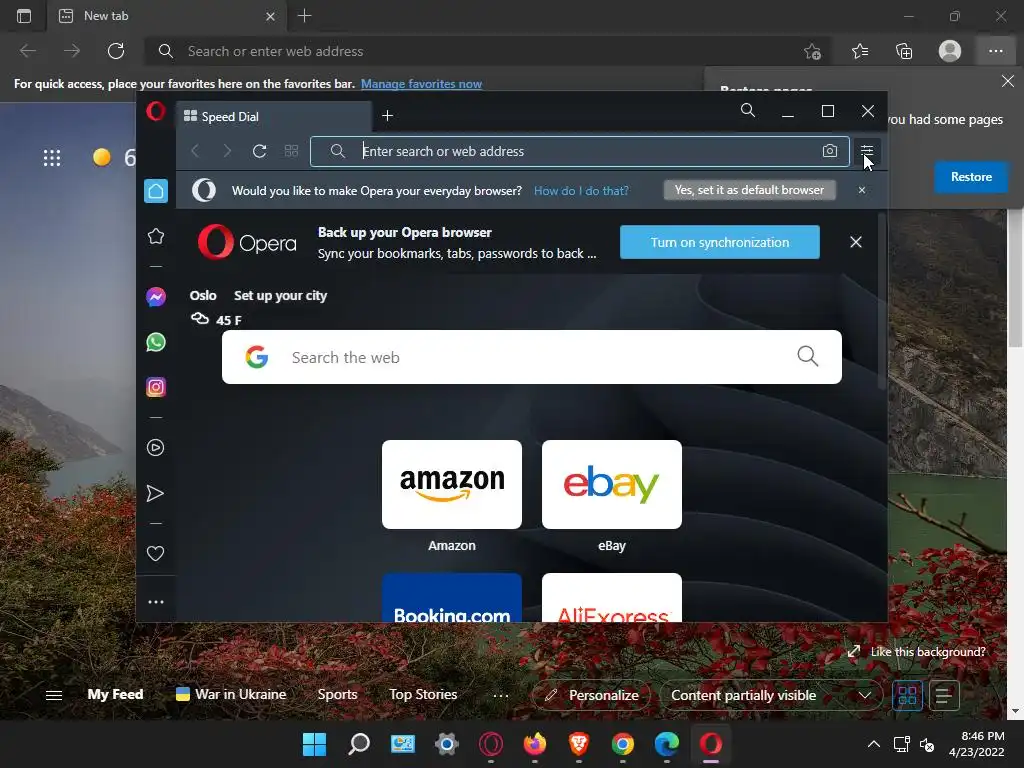1024x768 pixels.
Task: Dismiss the default browser prompt bar
Action: click(x=861, y=190)
